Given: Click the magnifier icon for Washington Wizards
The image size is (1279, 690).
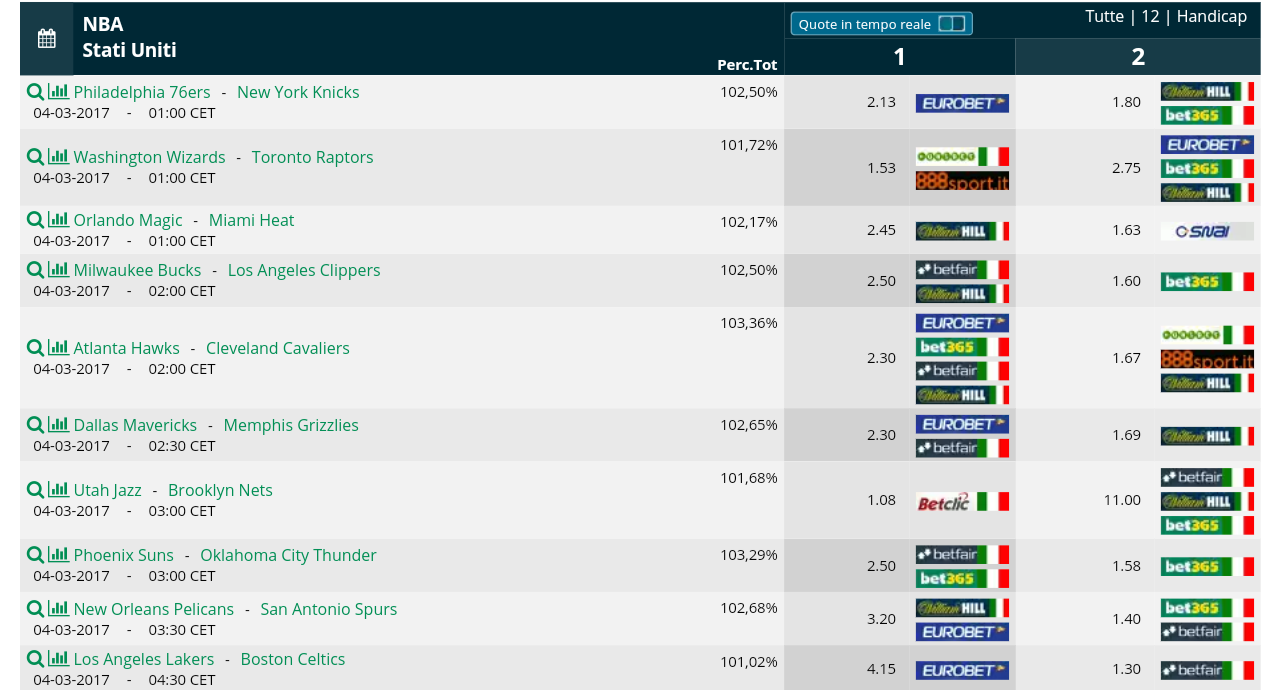Looking at the screenshot, I should click(x=35, y=157).
